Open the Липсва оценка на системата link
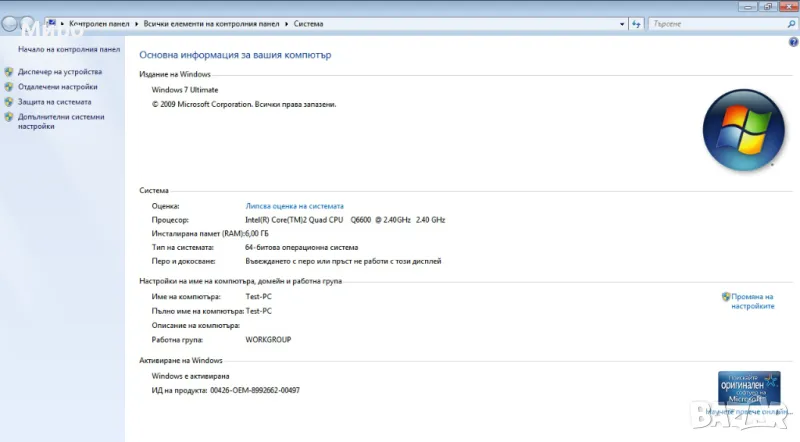 [294, 206]
